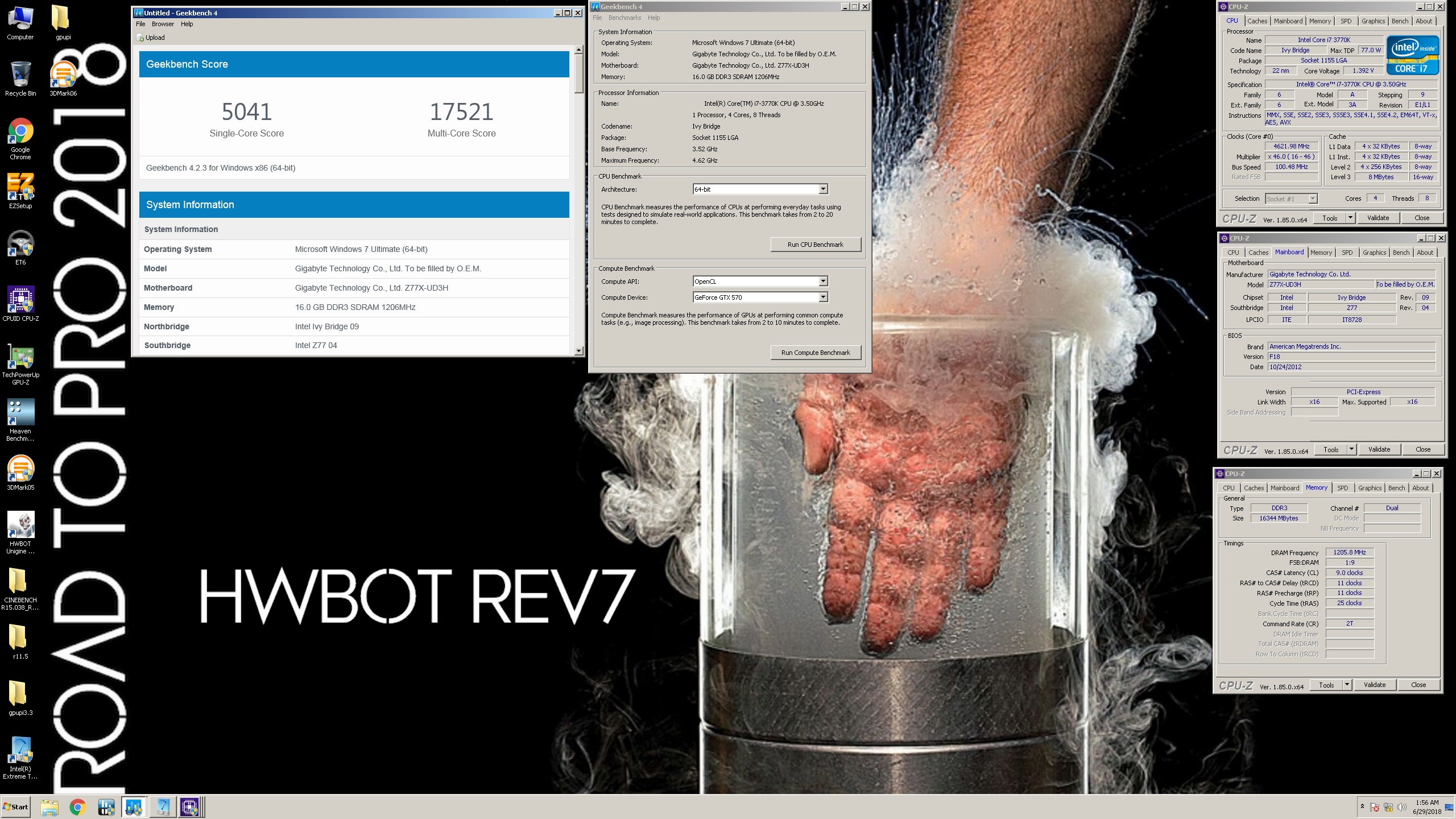Select the ET6 desktop shortcut
Screen dimensions: 1456x819
pos(20,248)
